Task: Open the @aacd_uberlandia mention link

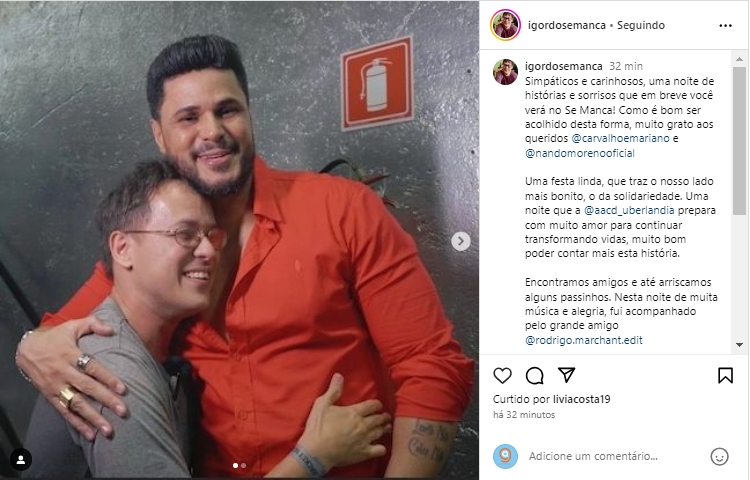Action: click(x=629, y=210)
